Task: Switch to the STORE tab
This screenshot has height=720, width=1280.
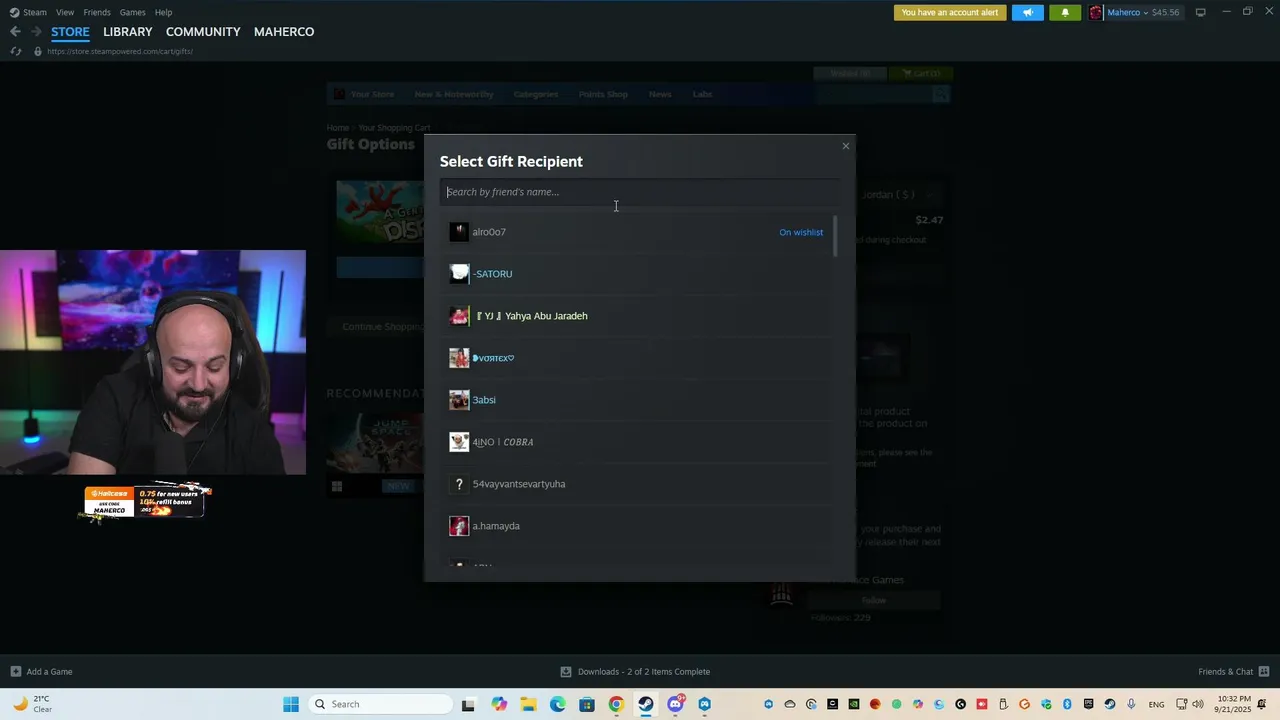Action: (70, 32)
